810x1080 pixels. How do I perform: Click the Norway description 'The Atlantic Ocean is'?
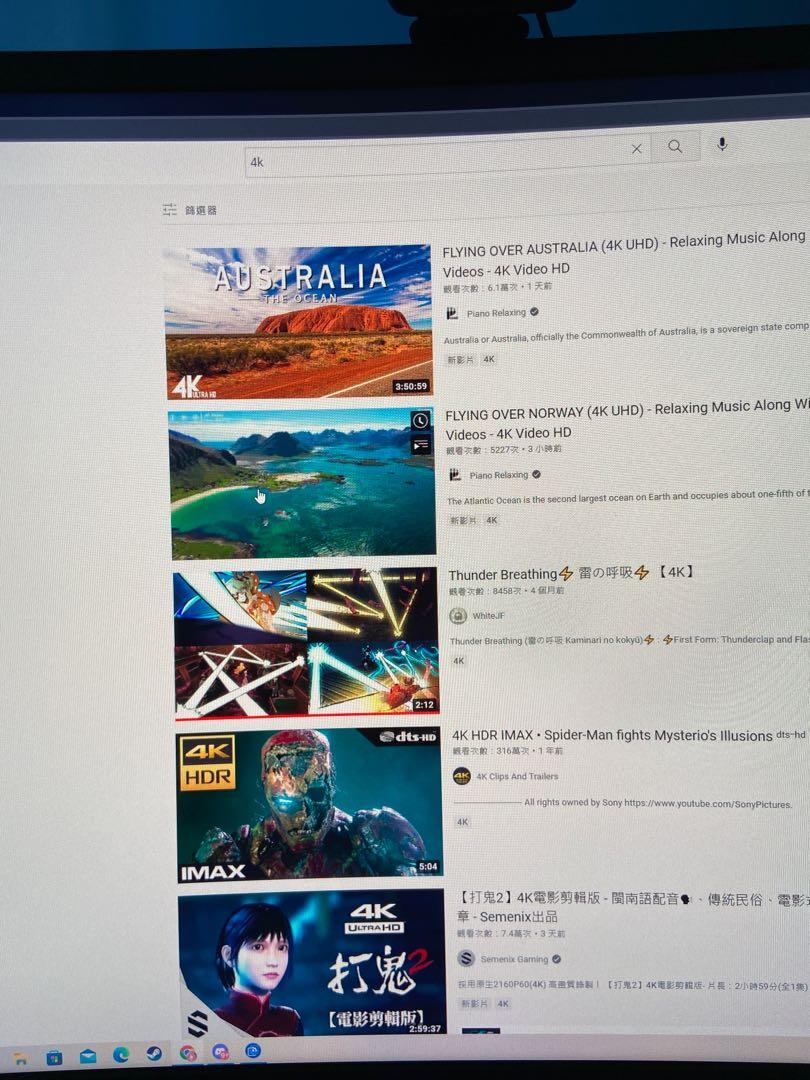pos(627,497)
